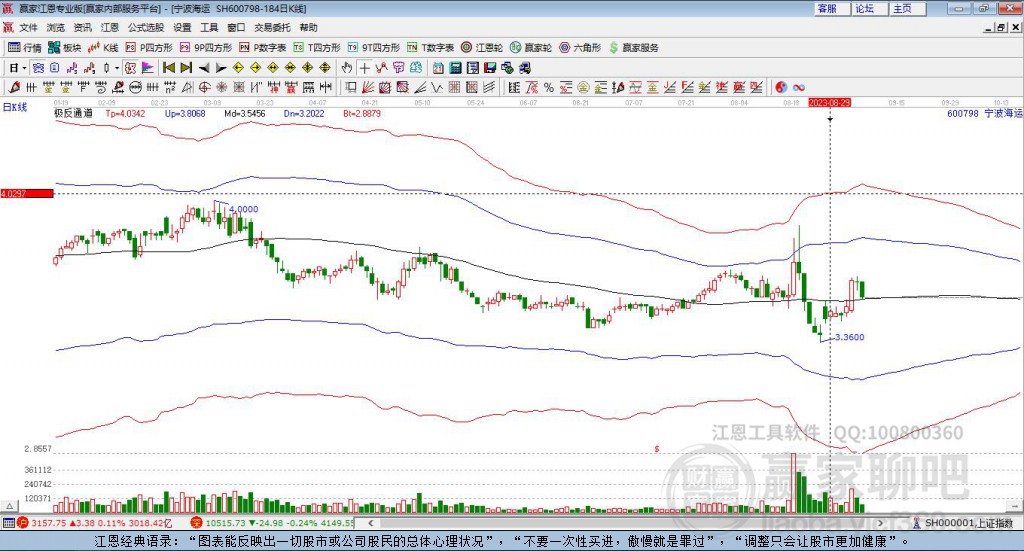Select the pencil drawing tool

point(14,87)
